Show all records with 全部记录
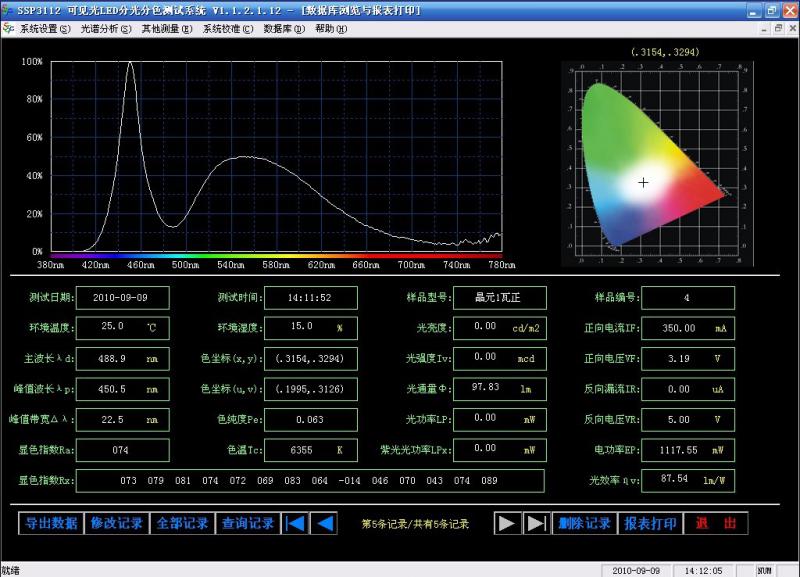Screen dimensions: 800x577 [182, 523]
